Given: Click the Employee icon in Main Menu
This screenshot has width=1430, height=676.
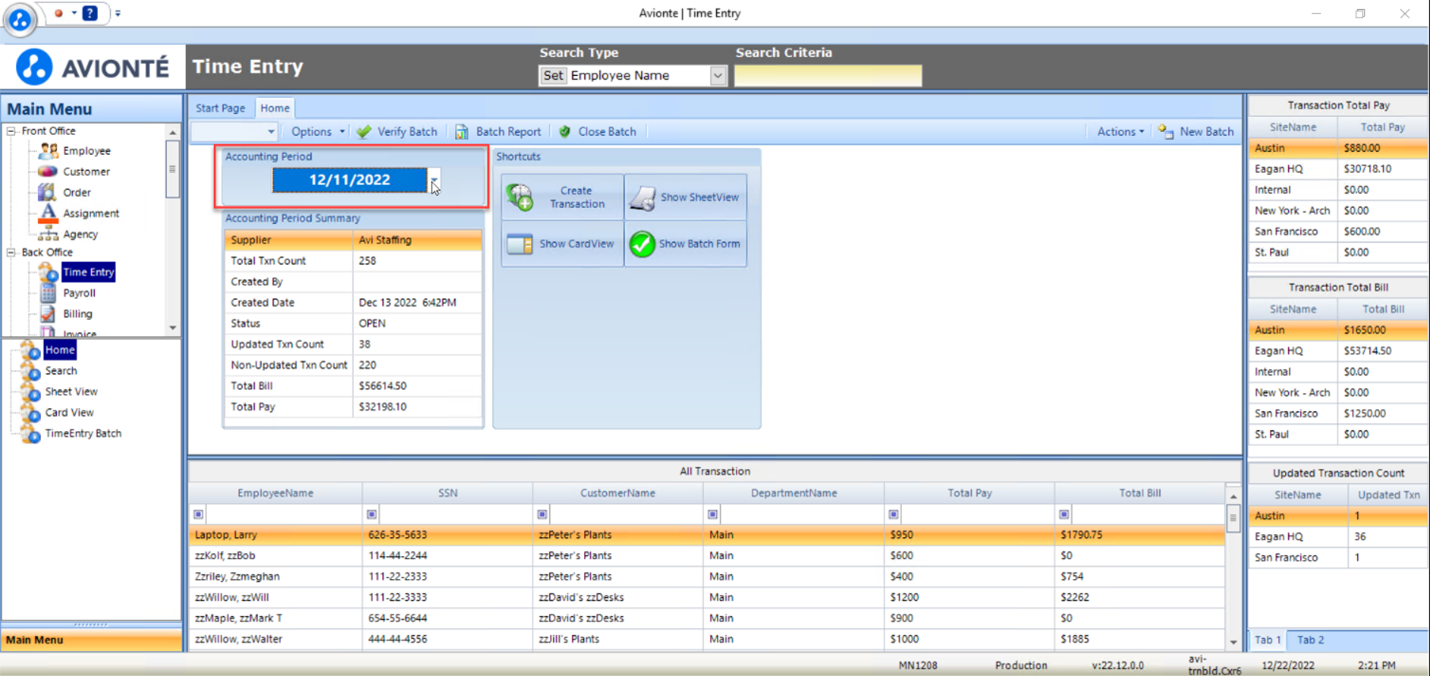Looking at the screenshot, I should [x=47, y=151].
